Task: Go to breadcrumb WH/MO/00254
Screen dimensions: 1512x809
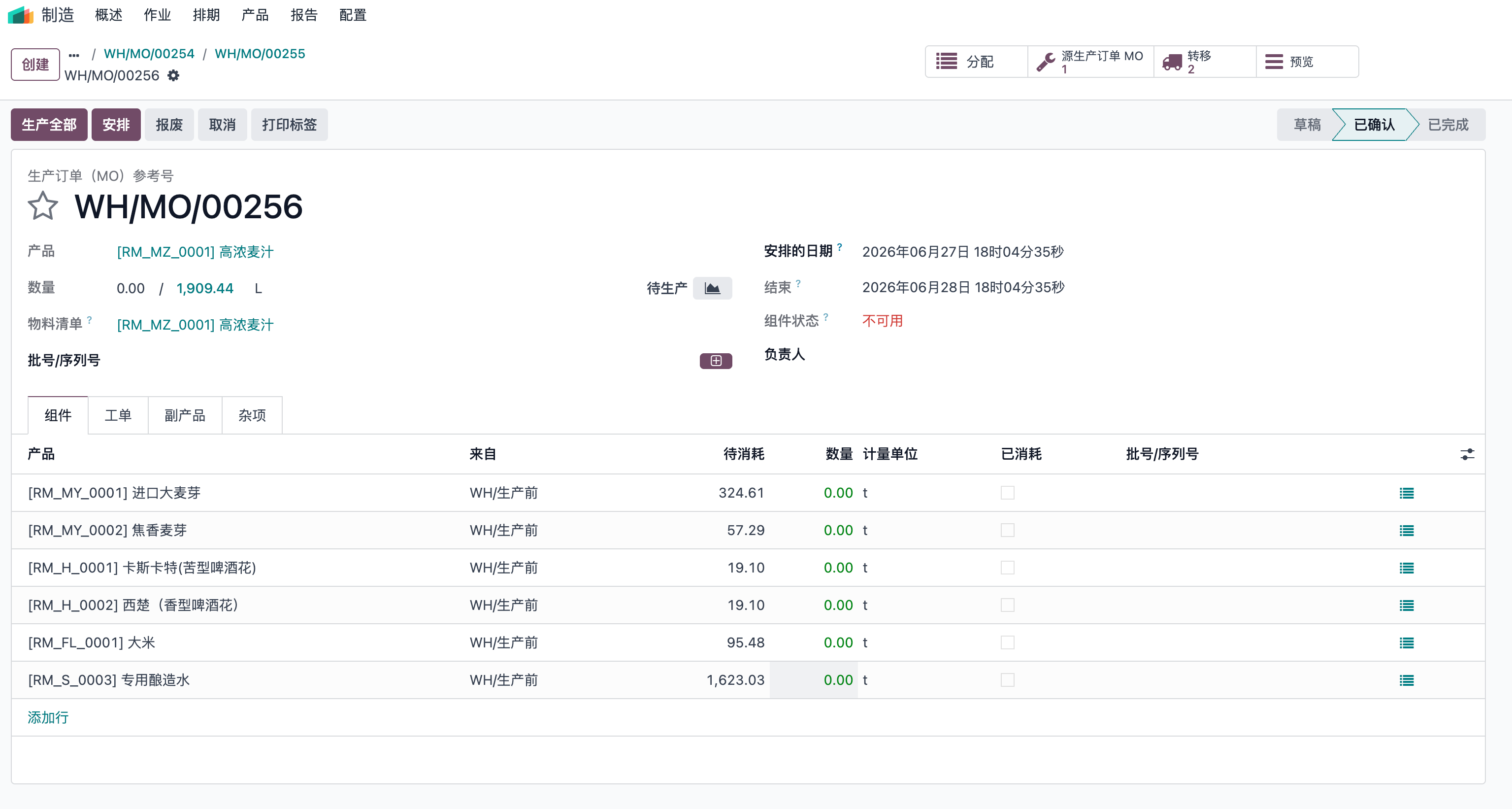Action: coord(149,53)
